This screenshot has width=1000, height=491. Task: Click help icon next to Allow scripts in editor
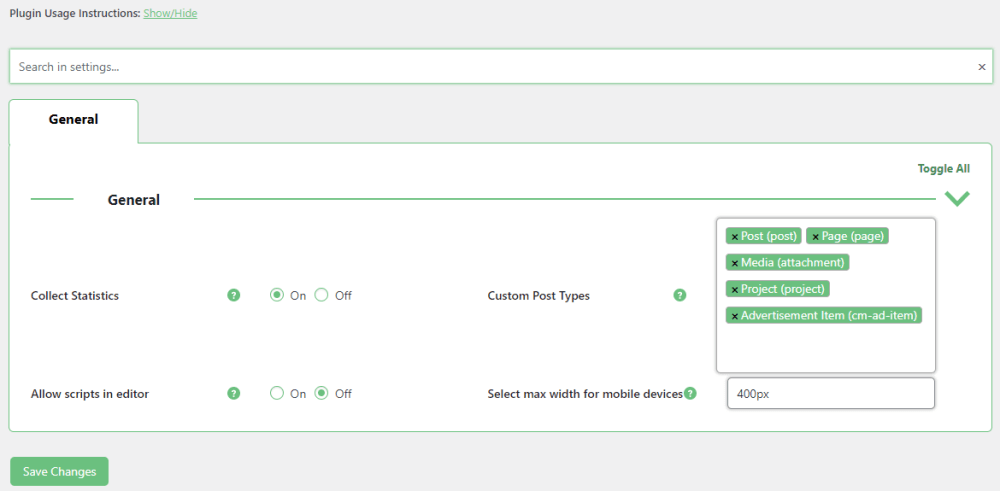pyautogui.click(x=234, y=394)
